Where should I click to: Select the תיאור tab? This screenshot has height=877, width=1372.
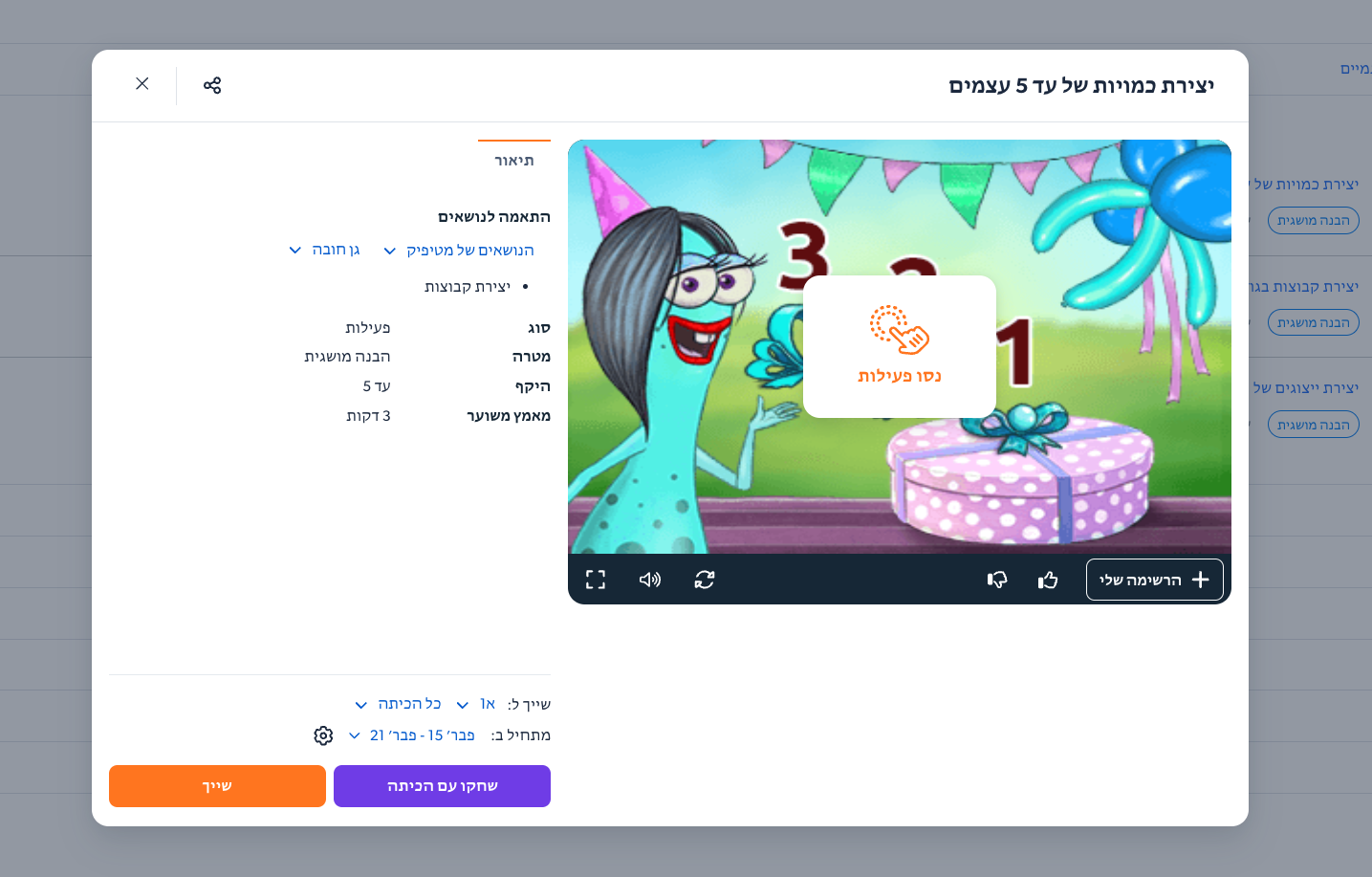[514, 161]
